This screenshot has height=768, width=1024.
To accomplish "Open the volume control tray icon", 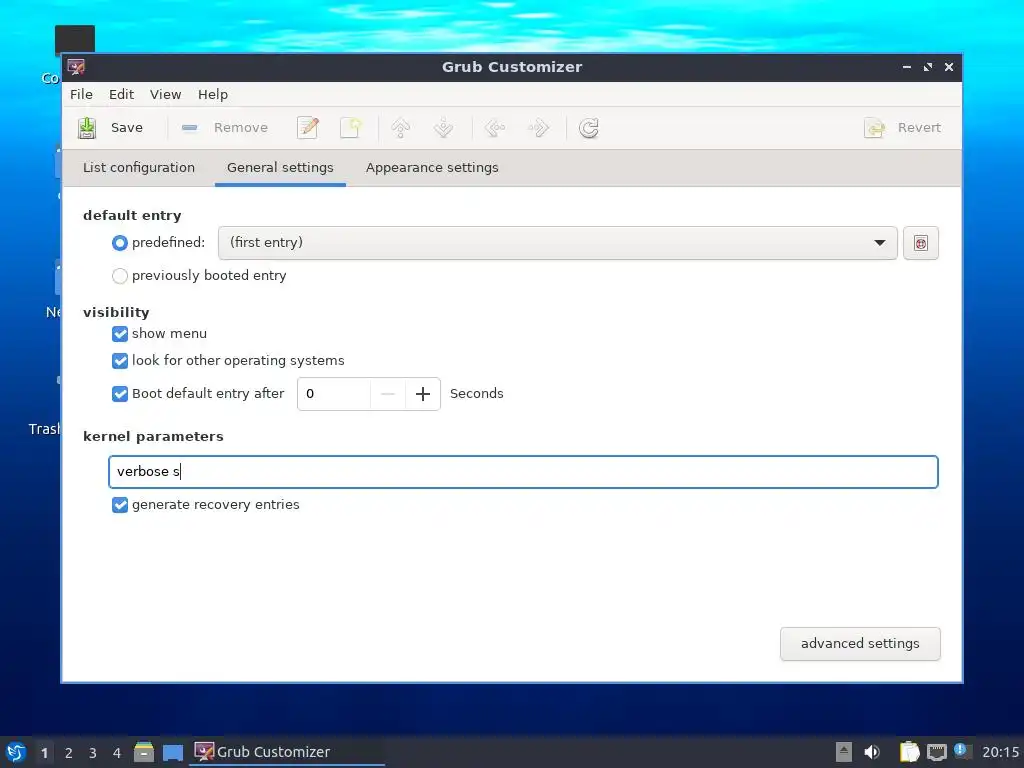I will point(872,752).
